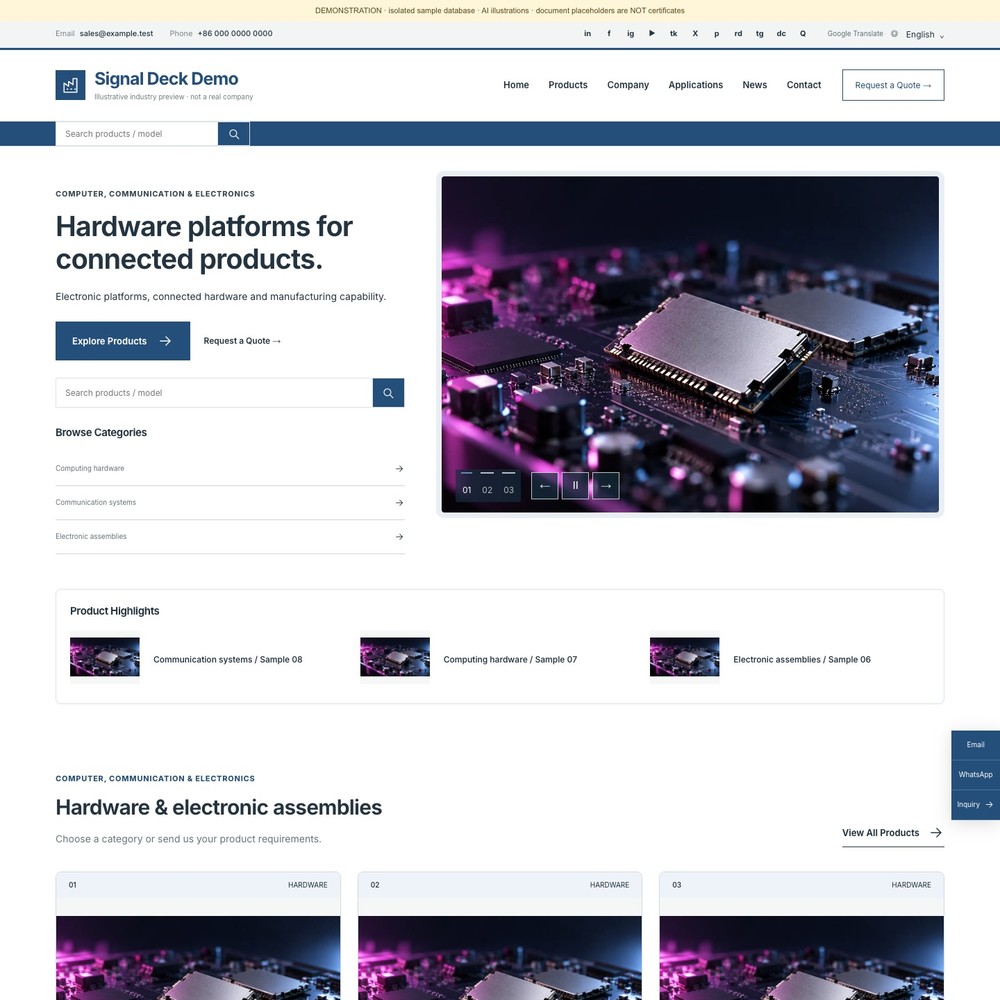
Task: Focus the blue bar product search field
Action: click(136, 134)
